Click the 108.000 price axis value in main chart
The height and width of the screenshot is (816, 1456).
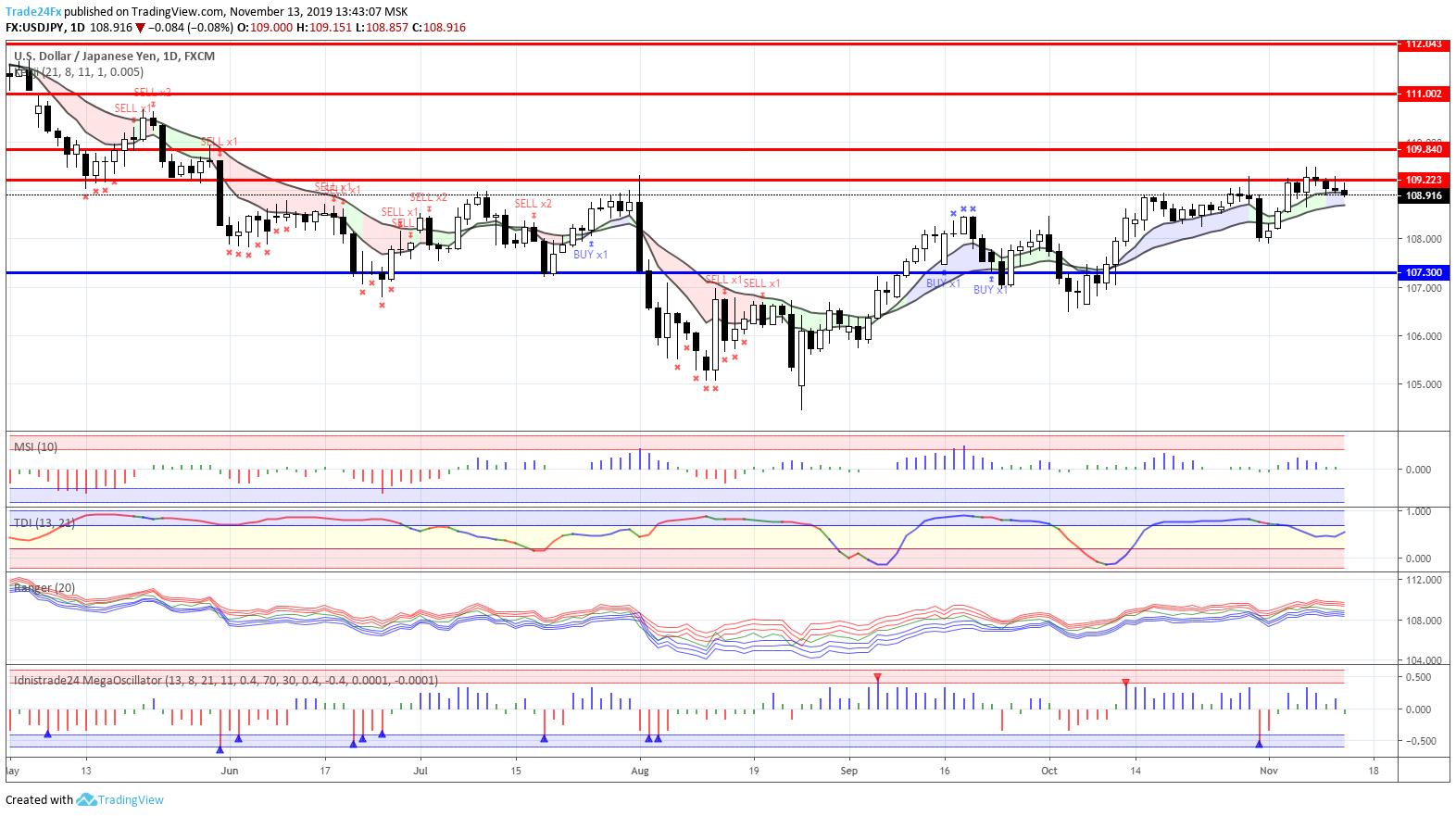[x=1424, y=239]
